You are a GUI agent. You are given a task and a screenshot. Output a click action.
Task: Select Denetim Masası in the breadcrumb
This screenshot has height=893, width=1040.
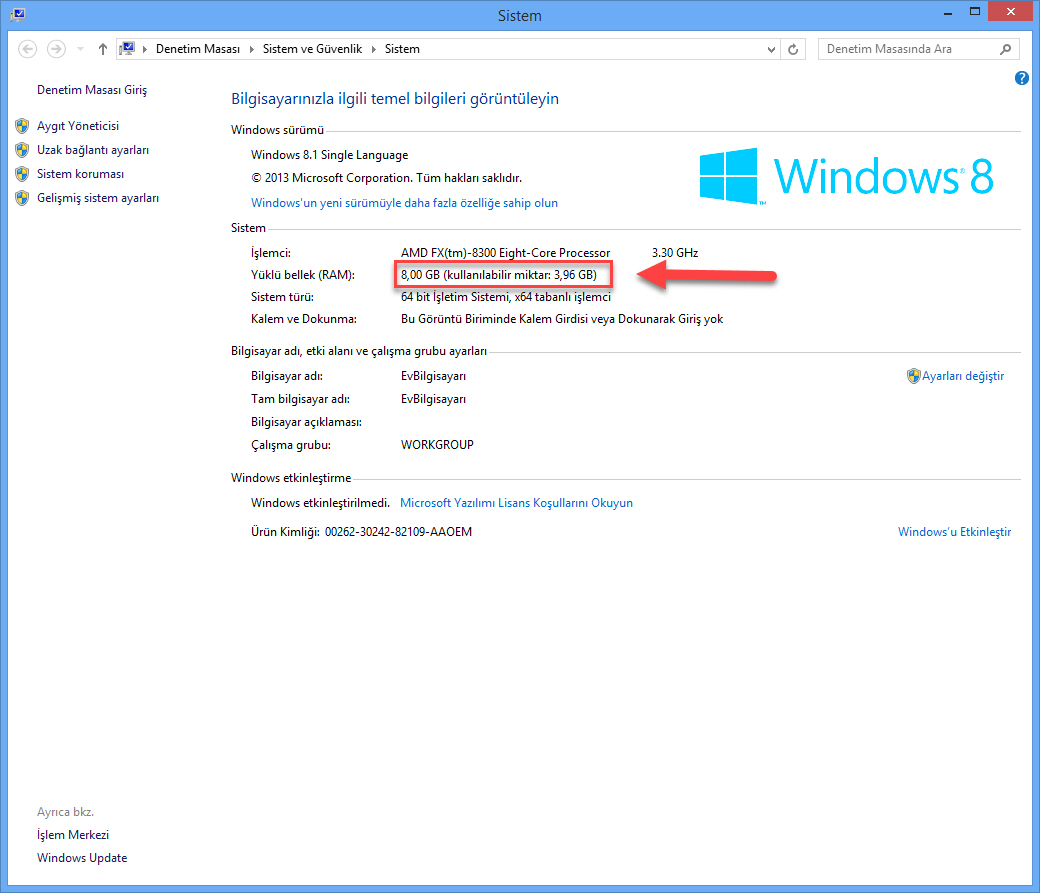pyautogui.click(x=198, y=49)
